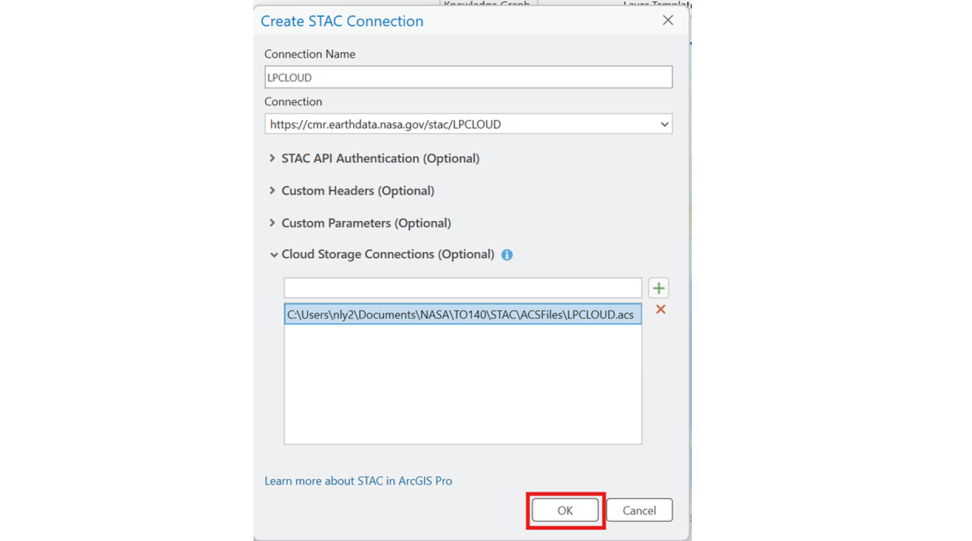Remove entry with the red X icon

(x=661, y=309)
